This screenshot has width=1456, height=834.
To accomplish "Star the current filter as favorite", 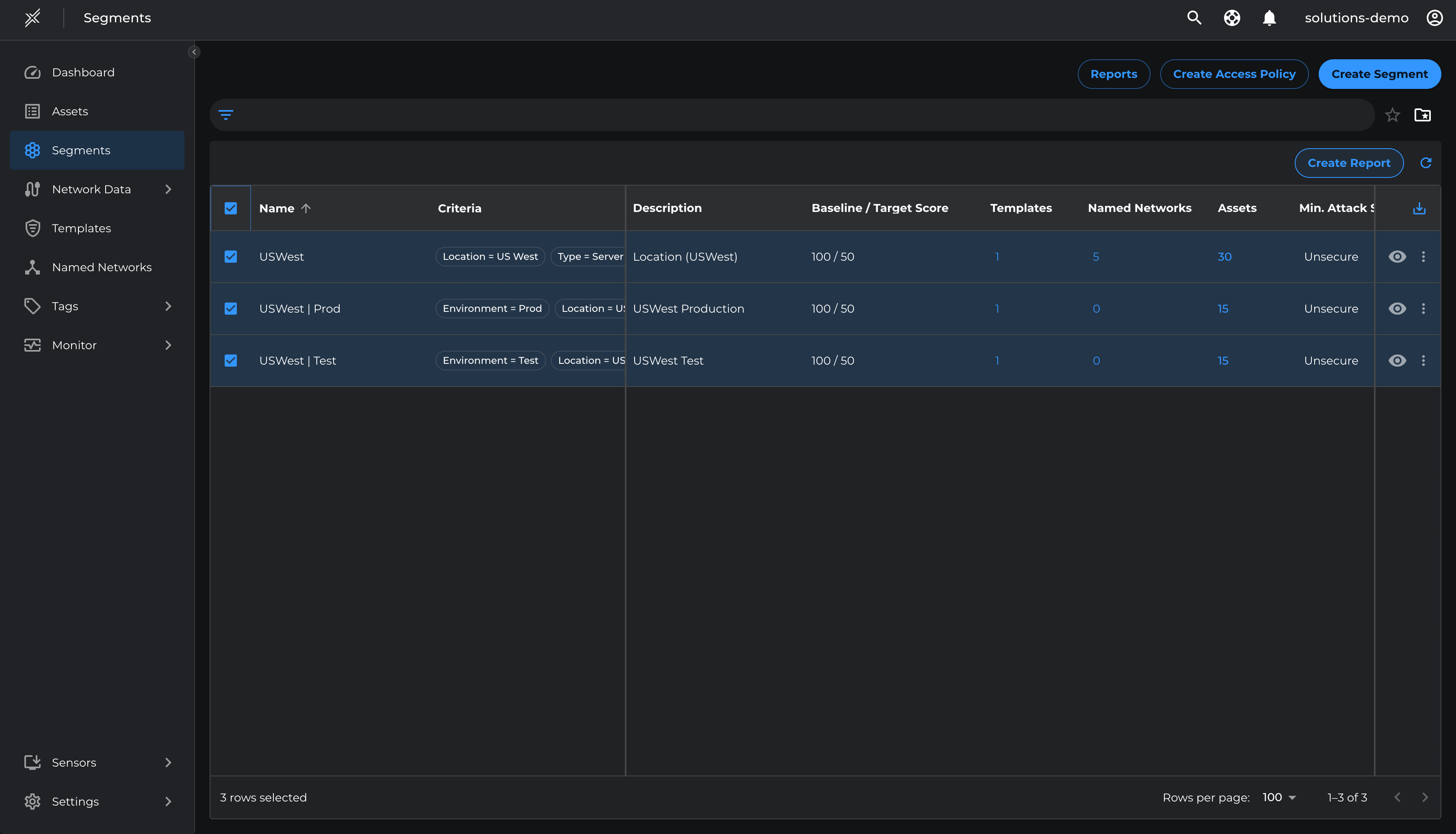I will click(1392, 115).
